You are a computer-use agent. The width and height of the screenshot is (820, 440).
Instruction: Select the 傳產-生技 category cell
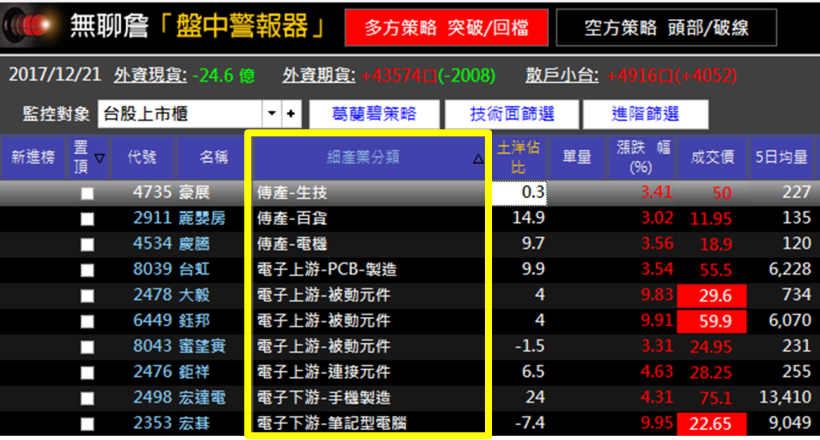pos(368,193)
